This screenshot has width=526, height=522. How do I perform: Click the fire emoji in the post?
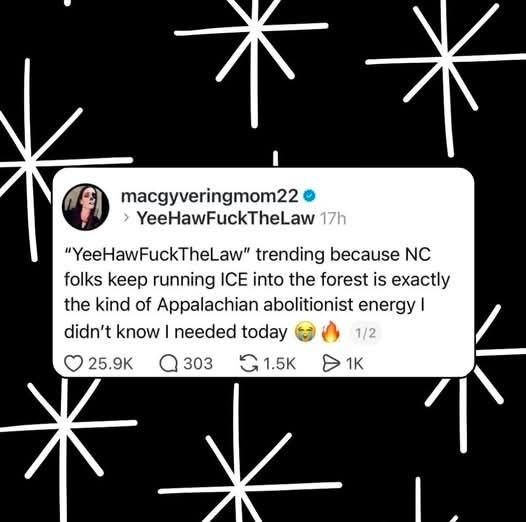pos(330,332)
